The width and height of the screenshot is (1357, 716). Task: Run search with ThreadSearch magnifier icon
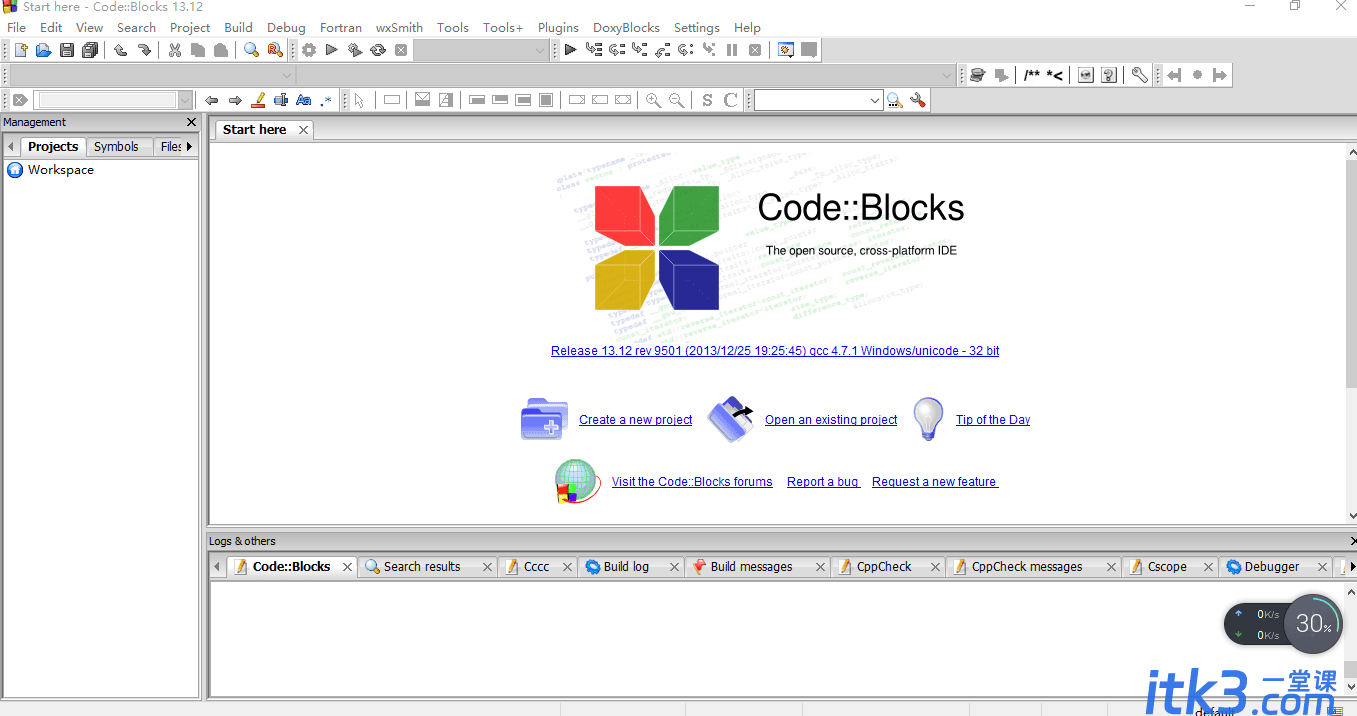pyautogui.click(x=894, y=100)
